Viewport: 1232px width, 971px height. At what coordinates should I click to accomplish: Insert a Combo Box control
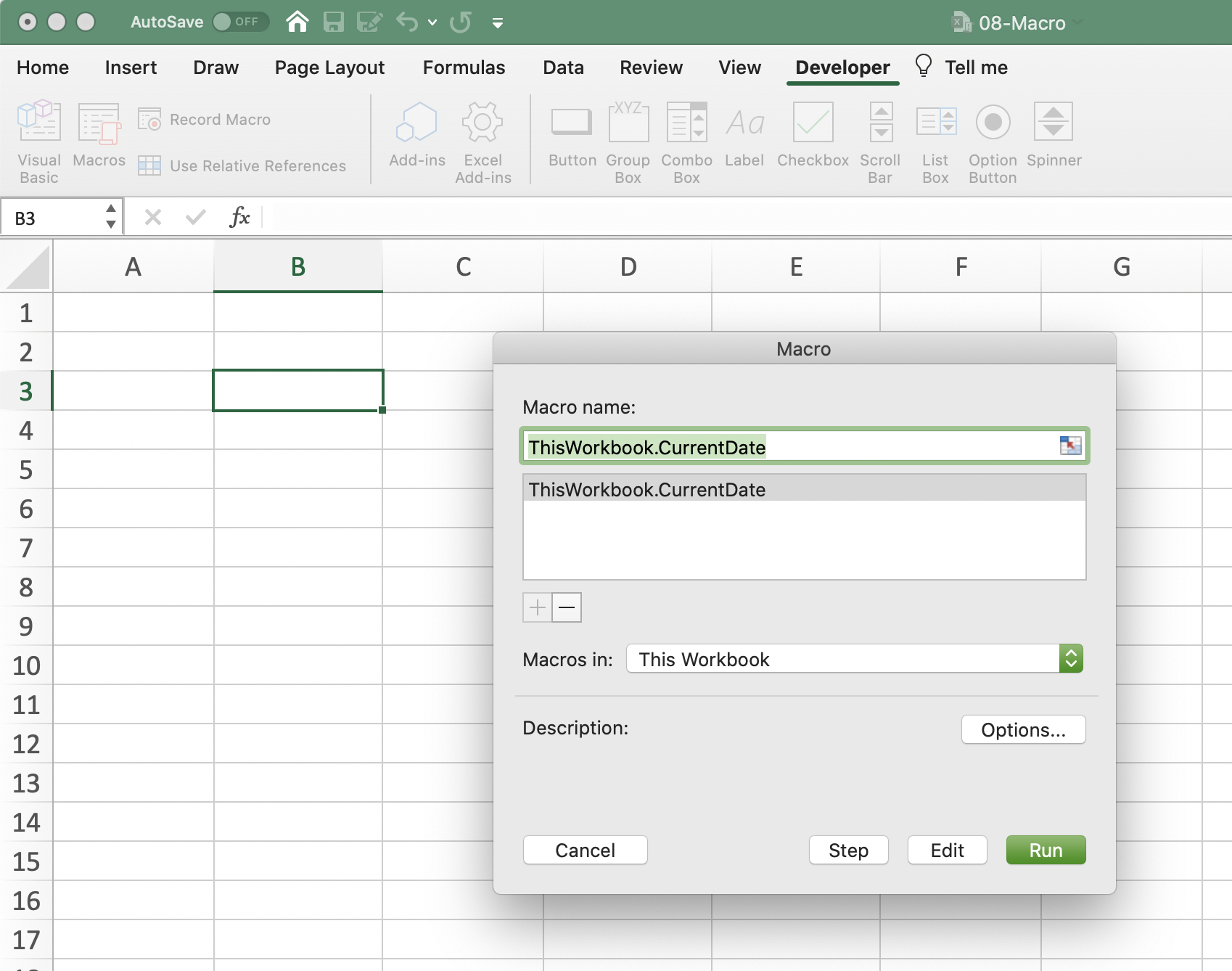pos(686,142)
